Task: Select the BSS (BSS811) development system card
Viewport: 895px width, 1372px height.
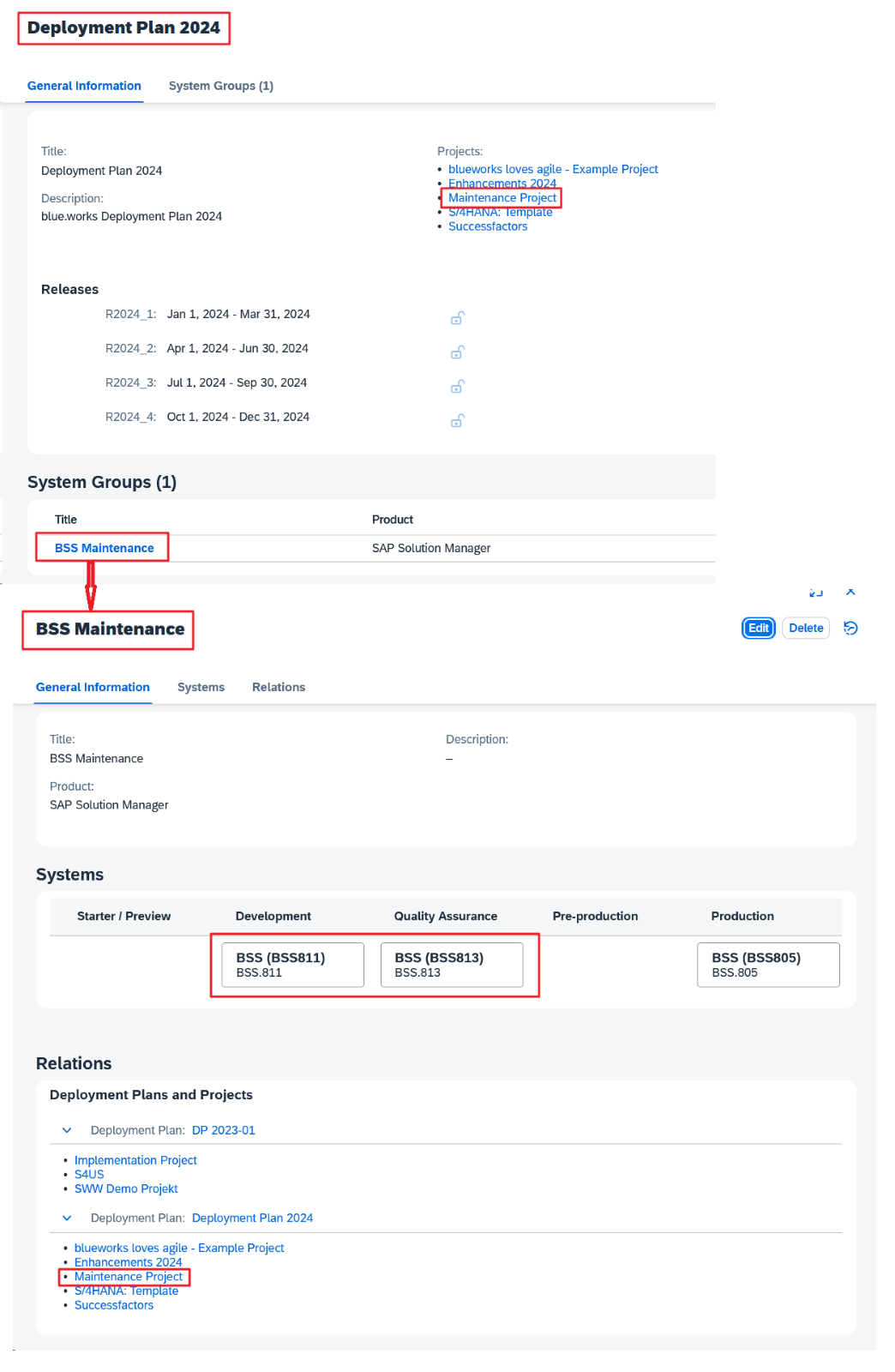Action: [x=292, y=965]
